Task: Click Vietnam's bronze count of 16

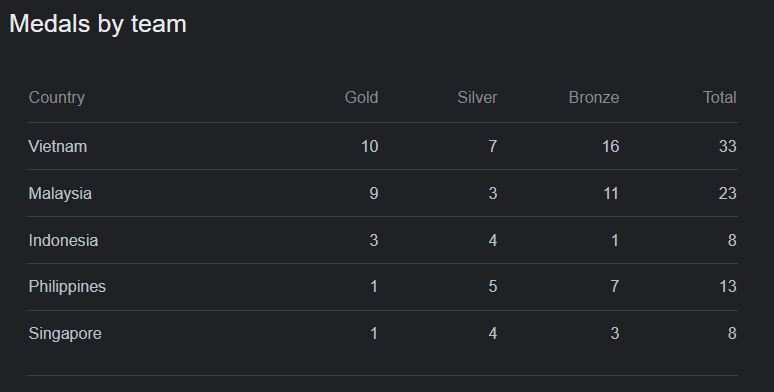Action: 611,146
